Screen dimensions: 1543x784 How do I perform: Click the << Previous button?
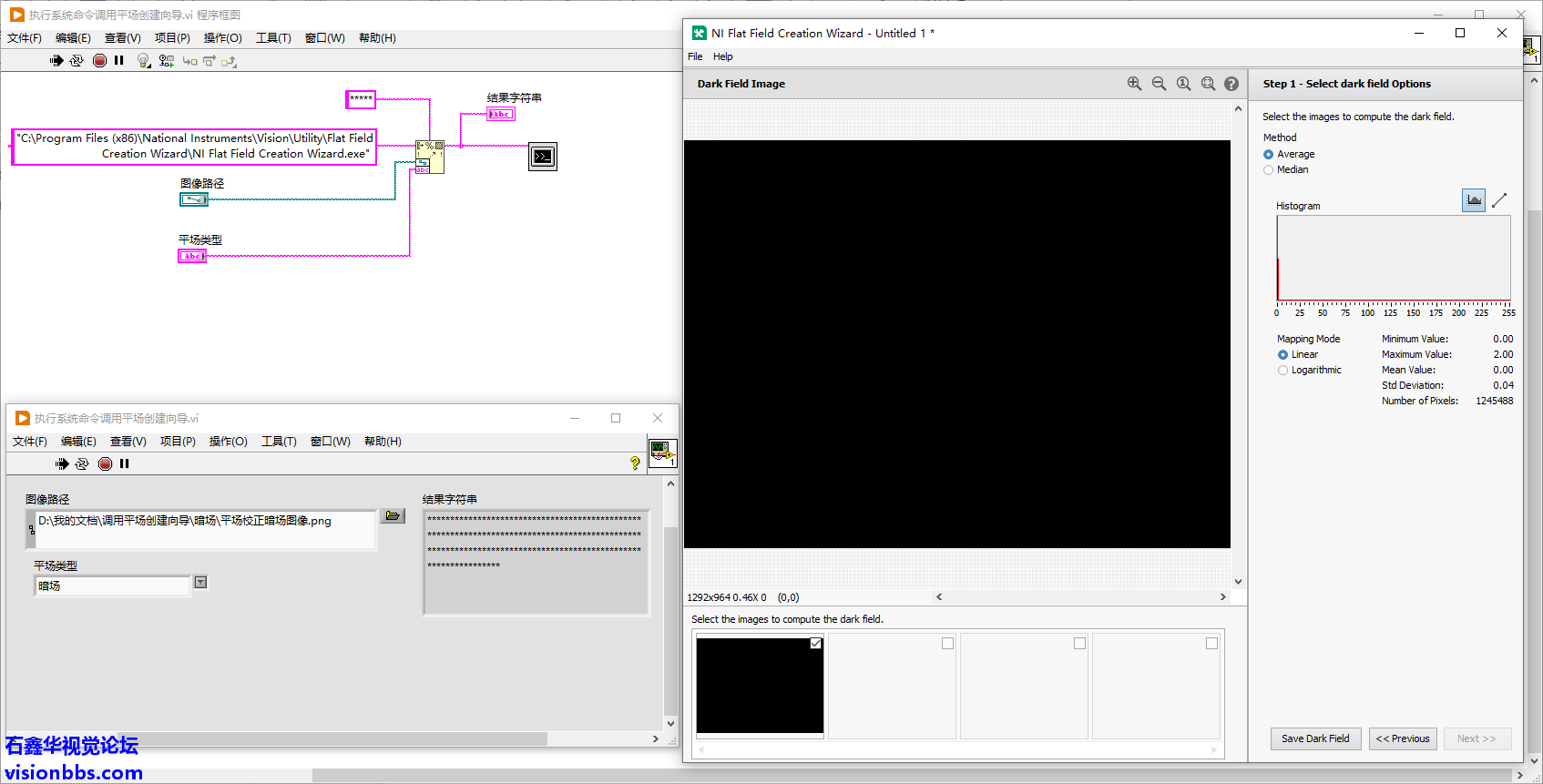point(1403,738)
